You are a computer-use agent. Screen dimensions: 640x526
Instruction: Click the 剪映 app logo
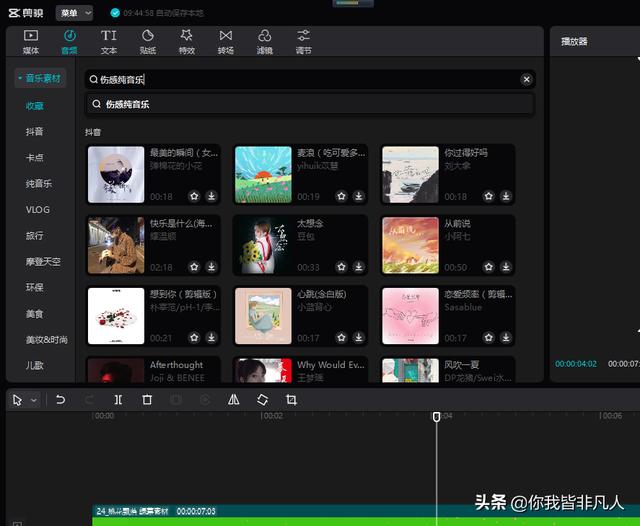pyautogui.click(x=26, y=13)
